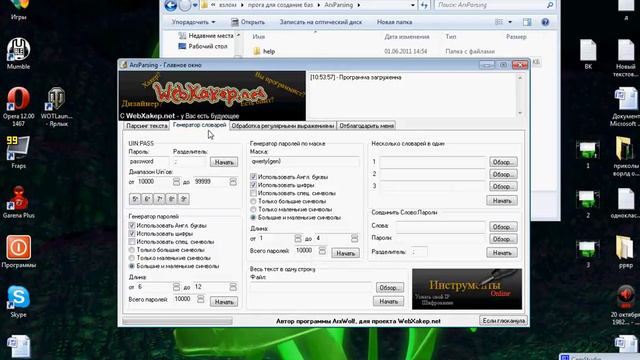Launch Skype from the desktop
640x360 pixels.
pyautogui.click(x=18, y=301)
